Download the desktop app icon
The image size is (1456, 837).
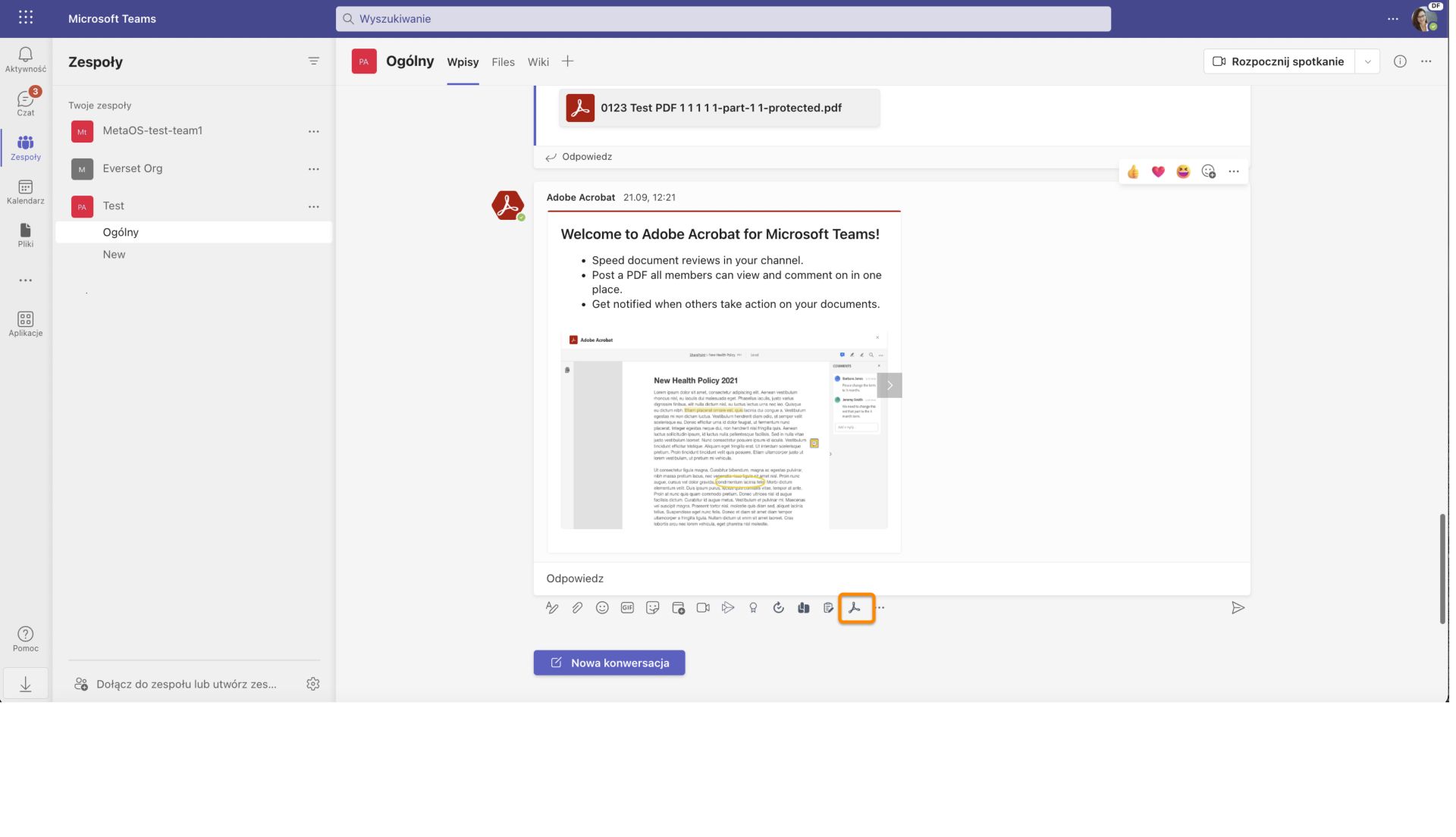pos(26,685)
